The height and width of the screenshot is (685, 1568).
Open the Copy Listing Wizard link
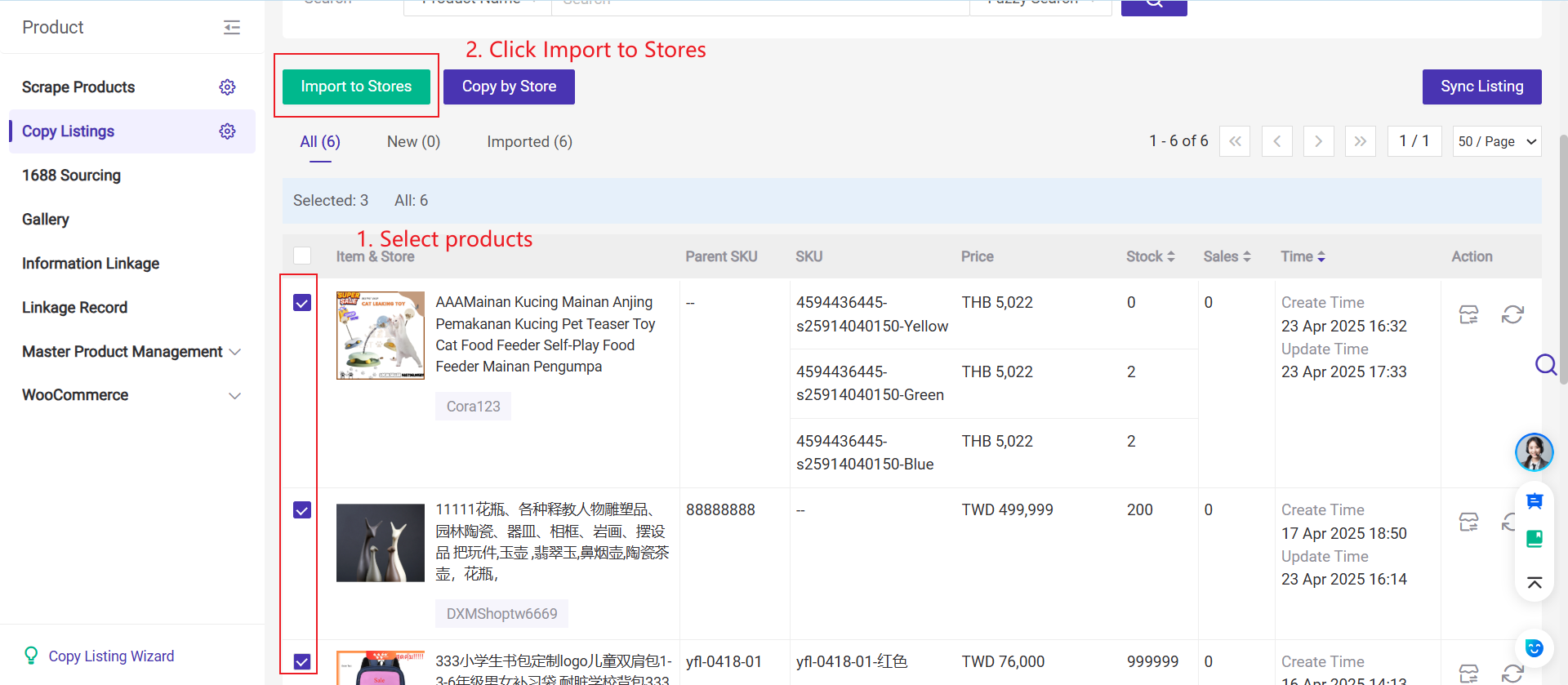click(x=111, y=656)
